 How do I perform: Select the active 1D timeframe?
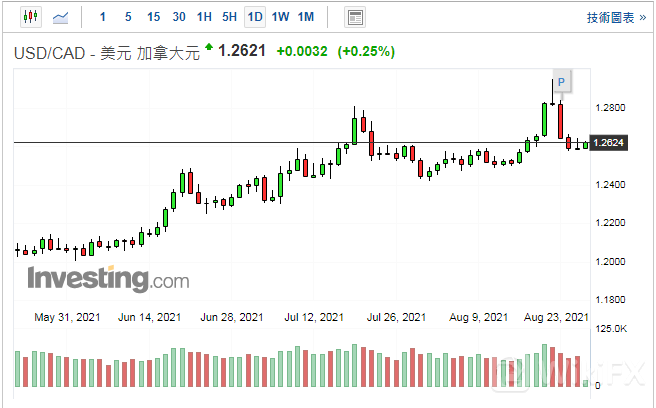coord(255,17)
